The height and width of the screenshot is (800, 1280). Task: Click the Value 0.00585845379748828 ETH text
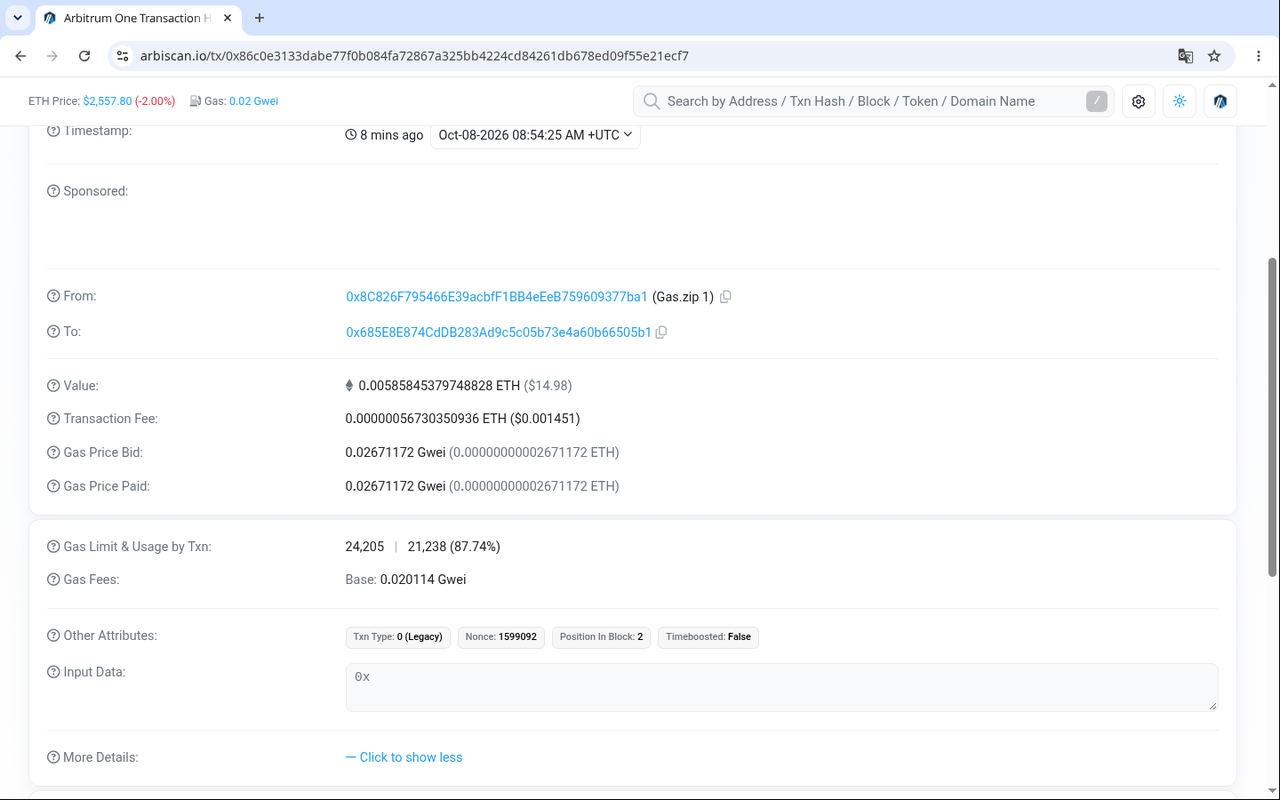439,386
